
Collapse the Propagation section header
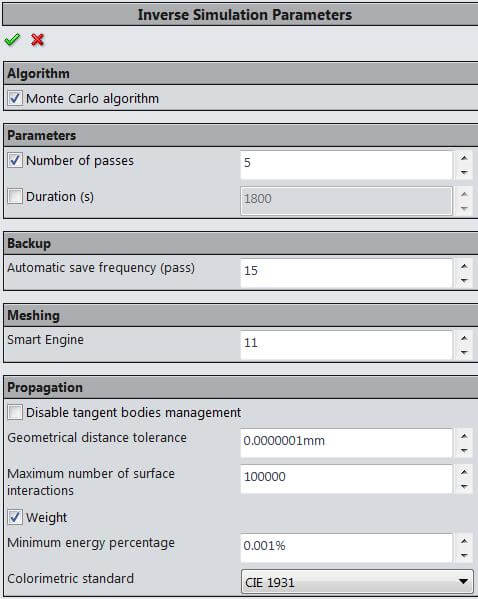[241, 387]
